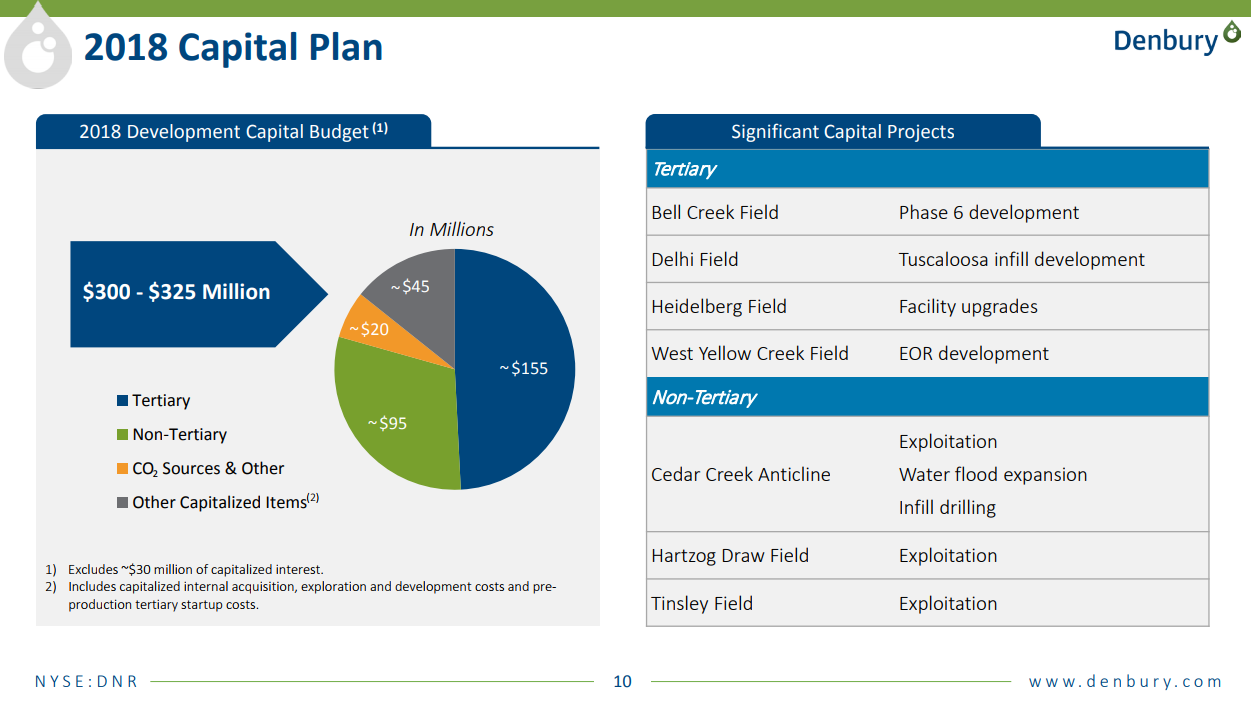Click the page number 10
Image resolution: width=1251 pixels, height=703 pixels.
point(622,682)
